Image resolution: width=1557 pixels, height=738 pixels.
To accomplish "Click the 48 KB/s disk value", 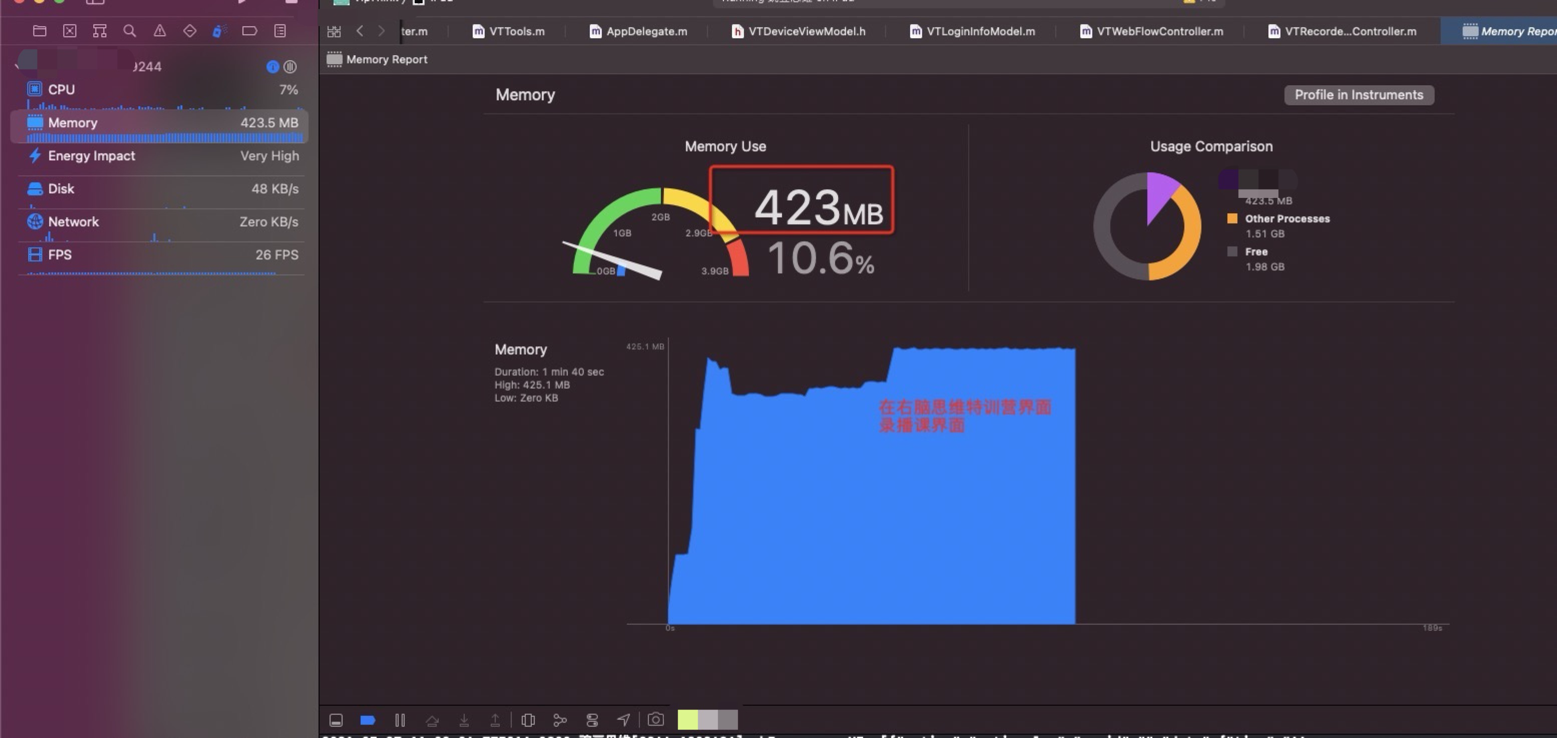I will click(x=275, y=189).
